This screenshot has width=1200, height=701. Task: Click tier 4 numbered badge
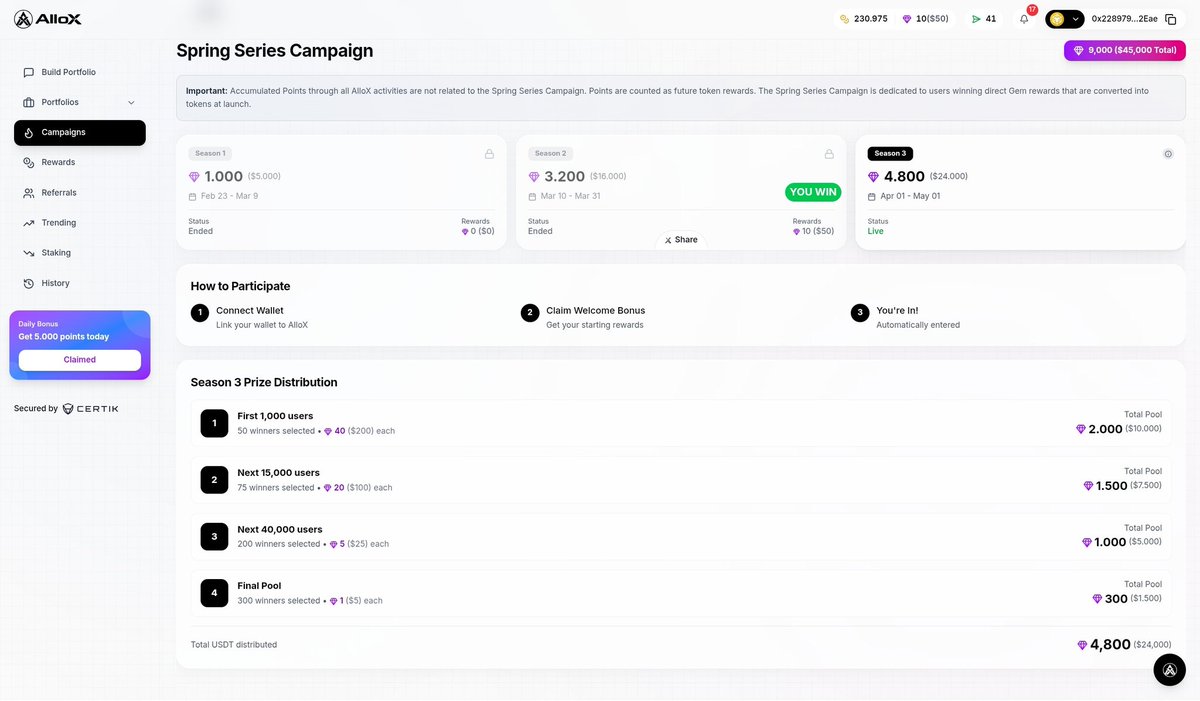[214, 593]
